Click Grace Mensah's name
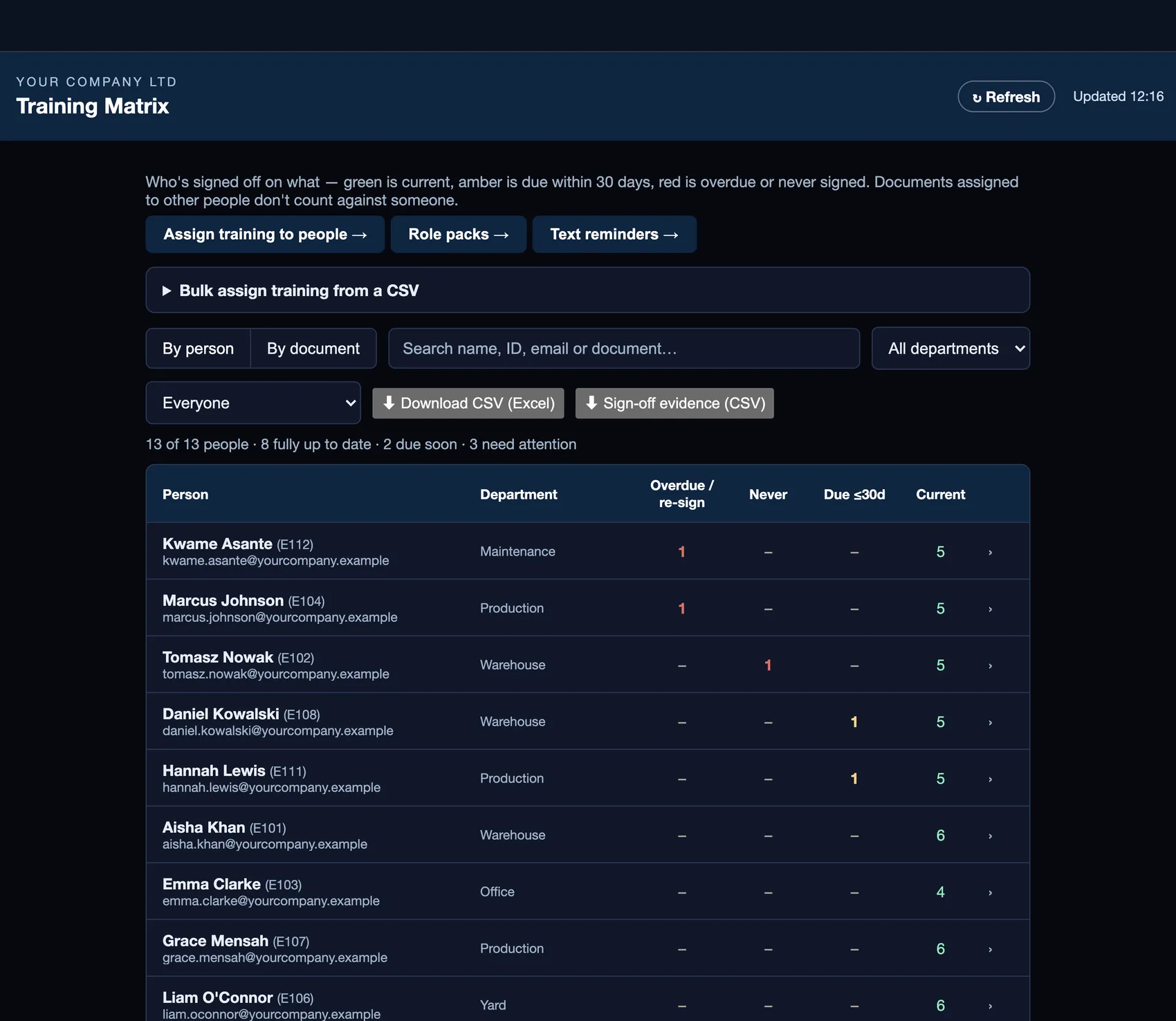The width and height of the screenshot is (1176, 1021). tap(215, 941)
